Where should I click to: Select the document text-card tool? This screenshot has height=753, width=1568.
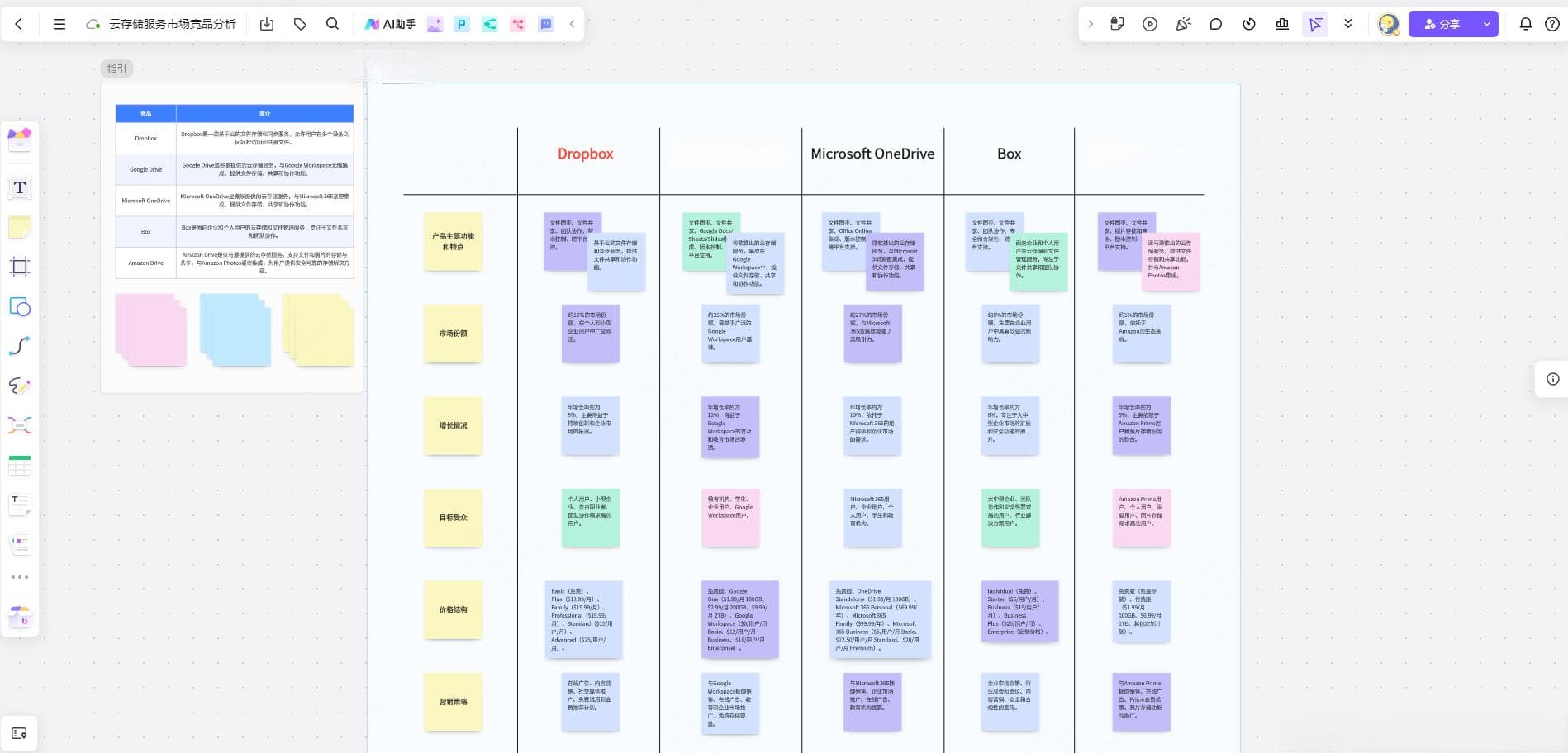(x=20, y=504)
